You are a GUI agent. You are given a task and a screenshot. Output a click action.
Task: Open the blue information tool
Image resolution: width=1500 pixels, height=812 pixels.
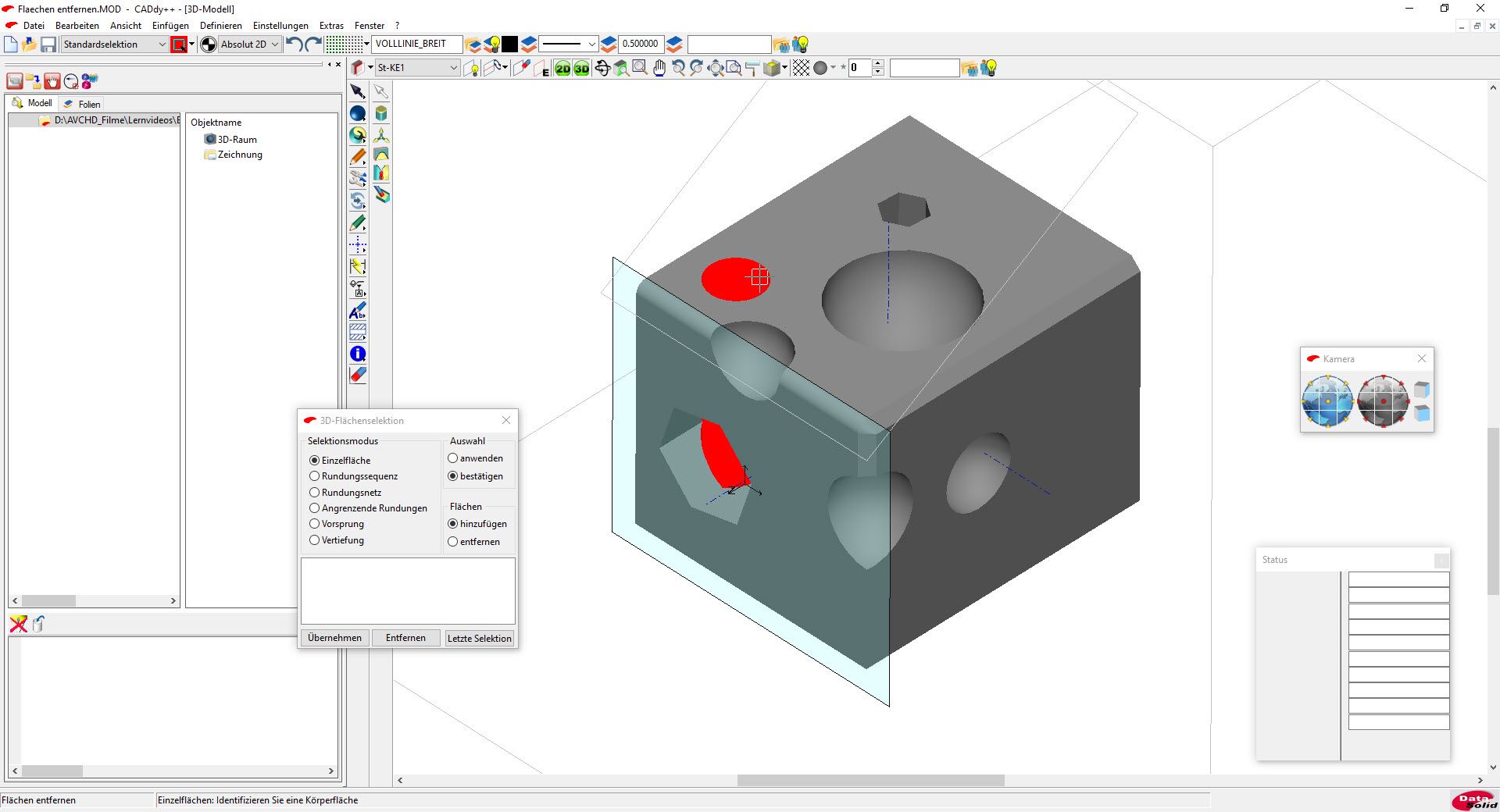coord(358,354)
